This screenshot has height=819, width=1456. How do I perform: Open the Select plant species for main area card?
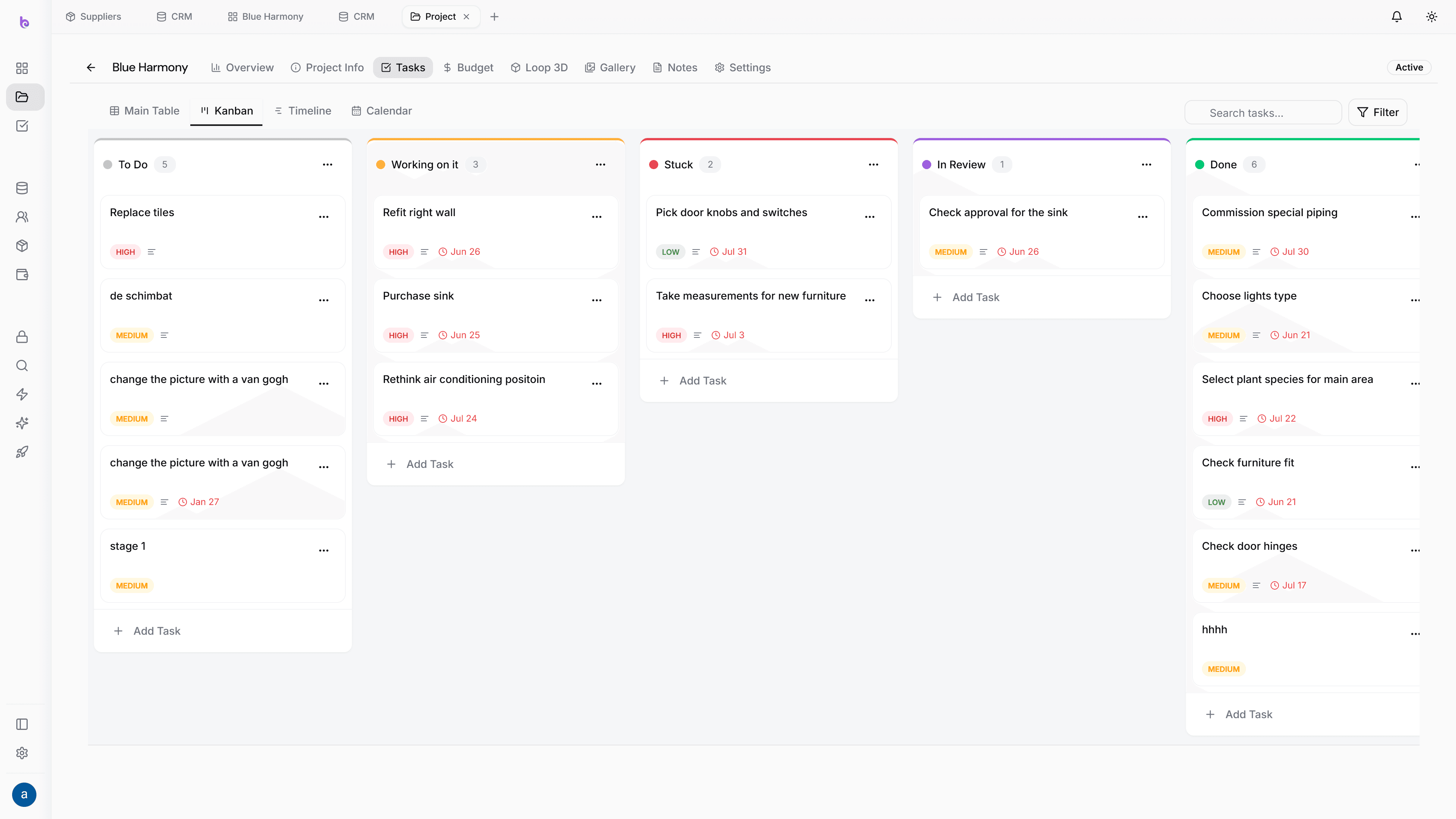(x=1305, y=400)
